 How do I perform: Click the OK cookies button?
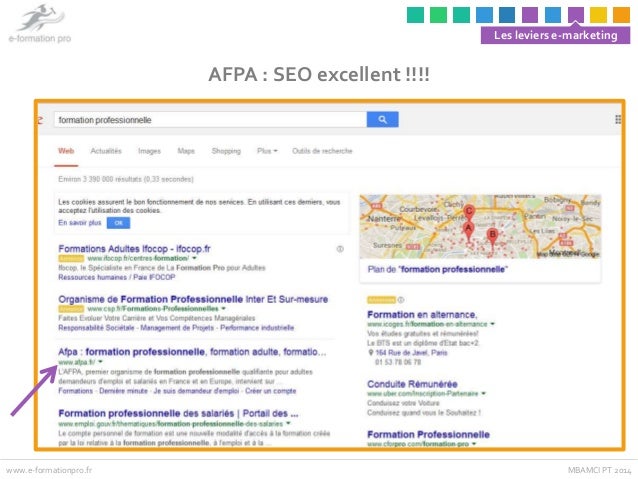(118, 223)
